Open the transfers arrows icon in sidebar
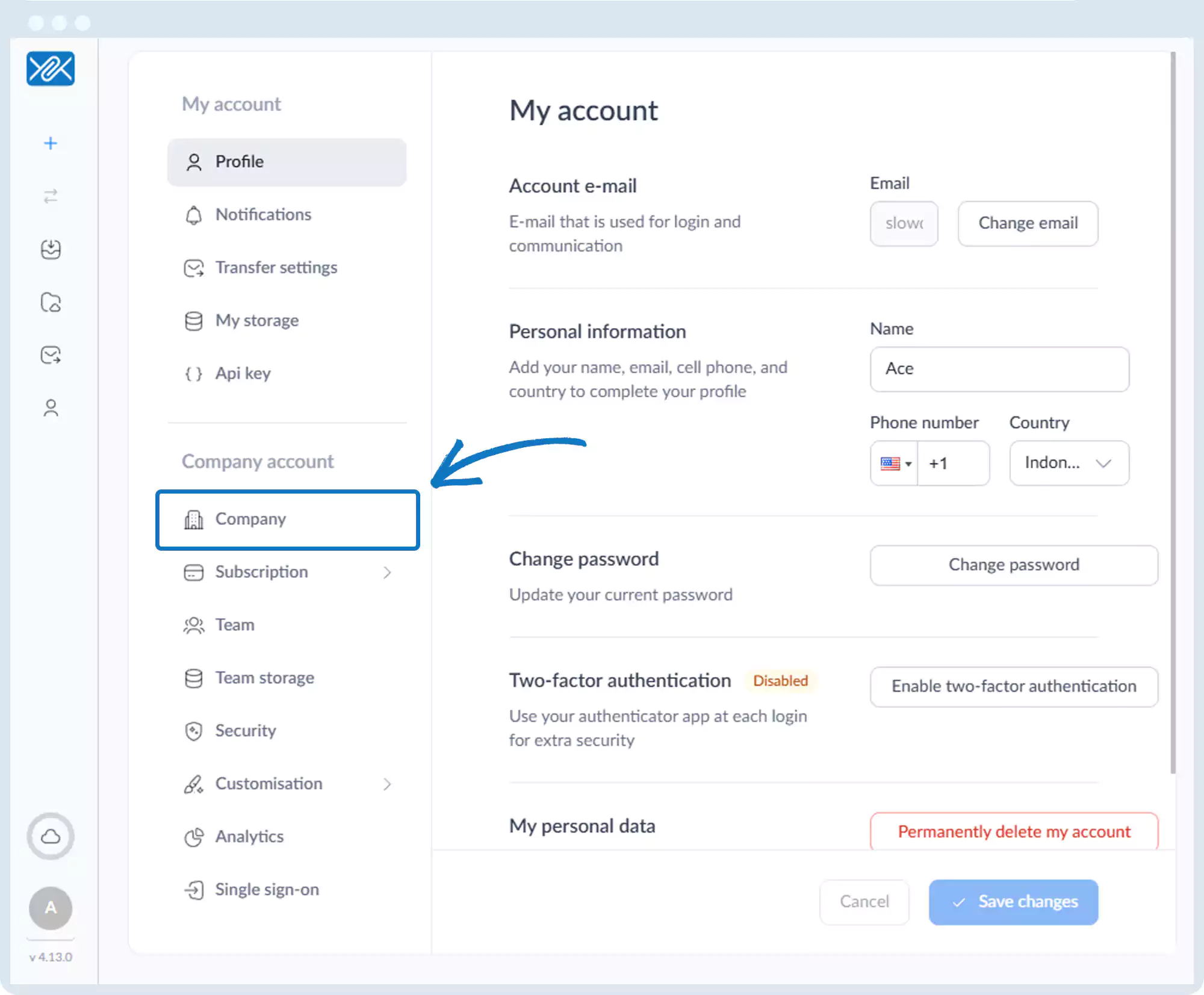The width and height of the screenshot is (1204, 995). (51, 196)
